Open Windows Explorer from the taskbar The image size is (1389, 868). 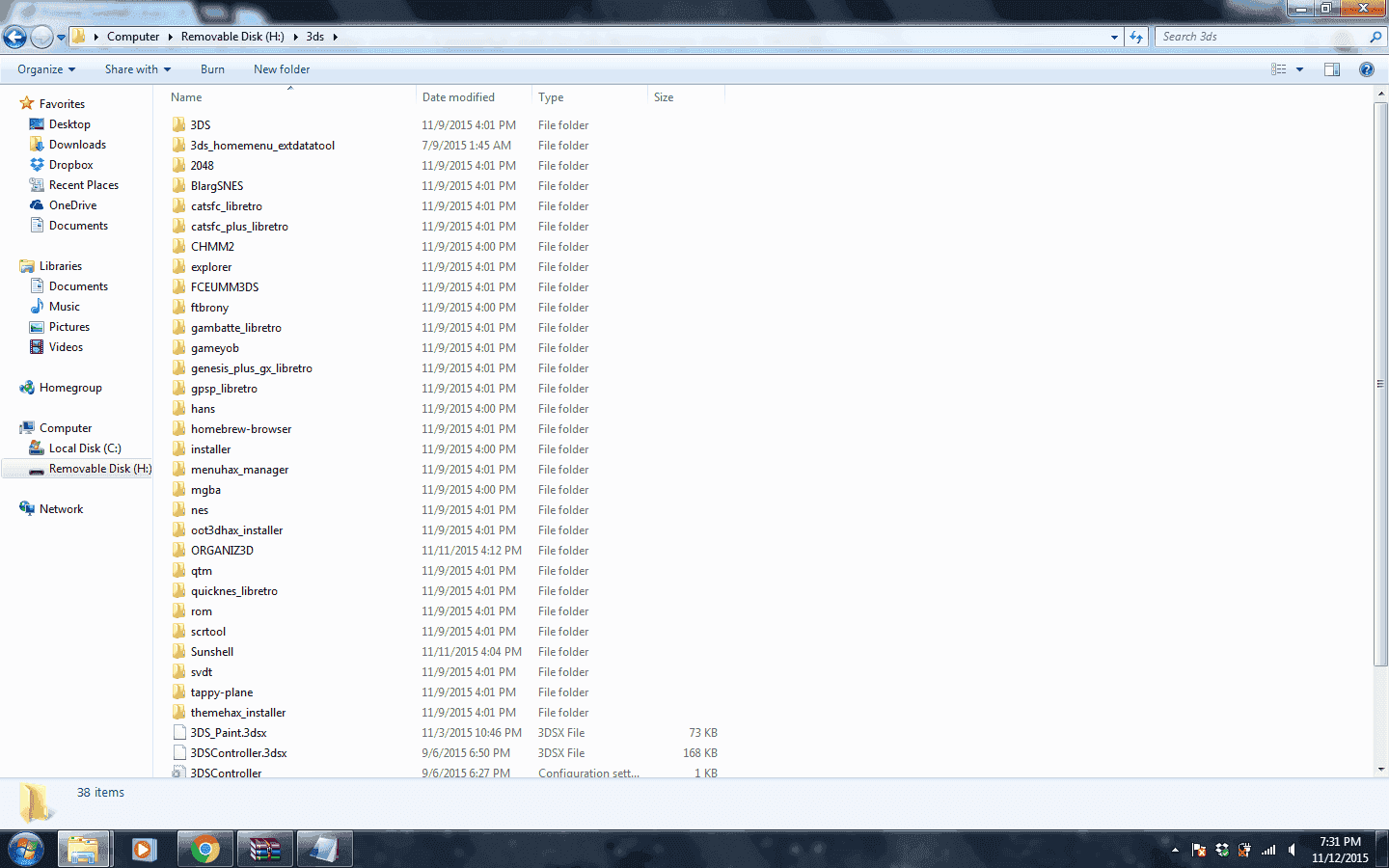[84, 850]
